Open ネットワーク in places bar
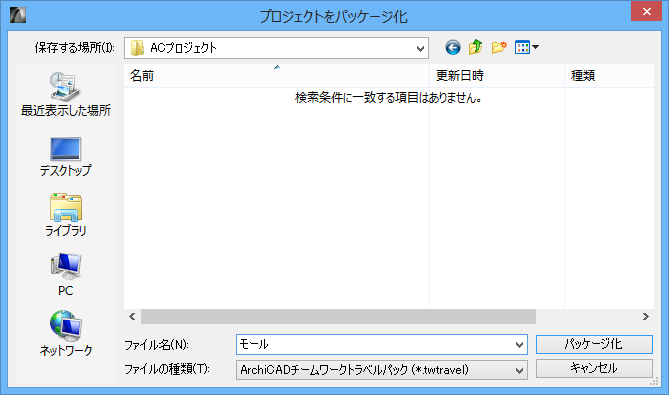Screen dimensions: 669x395 [x=66, y=333]
